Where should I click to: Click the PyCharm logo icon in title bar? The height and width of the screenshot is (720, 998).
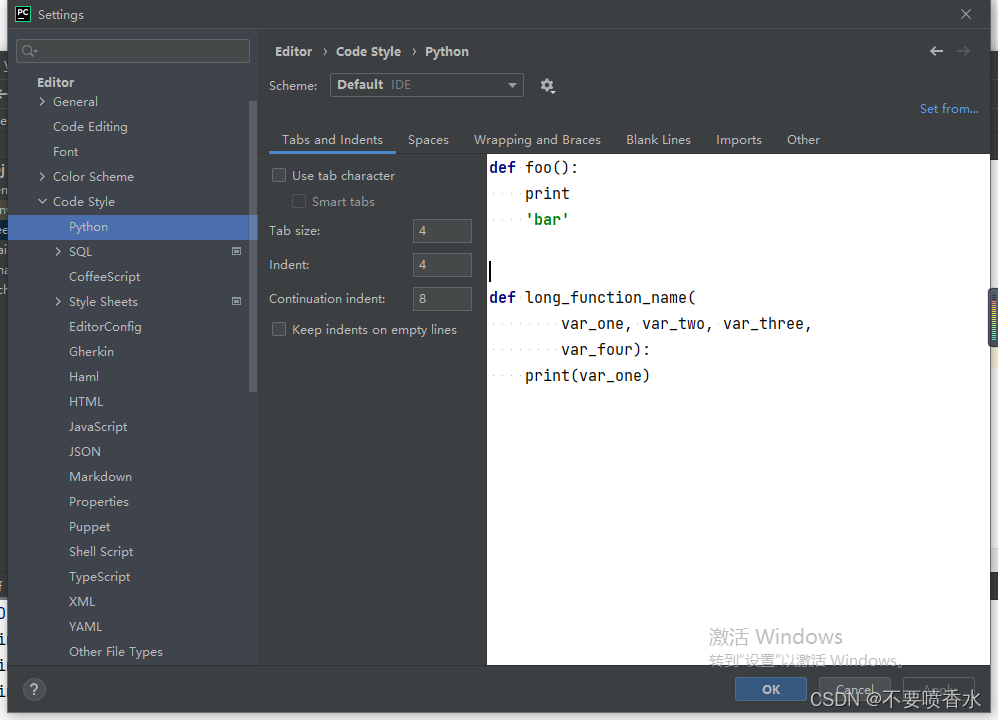pyautogui.click(x=23, y=14)
